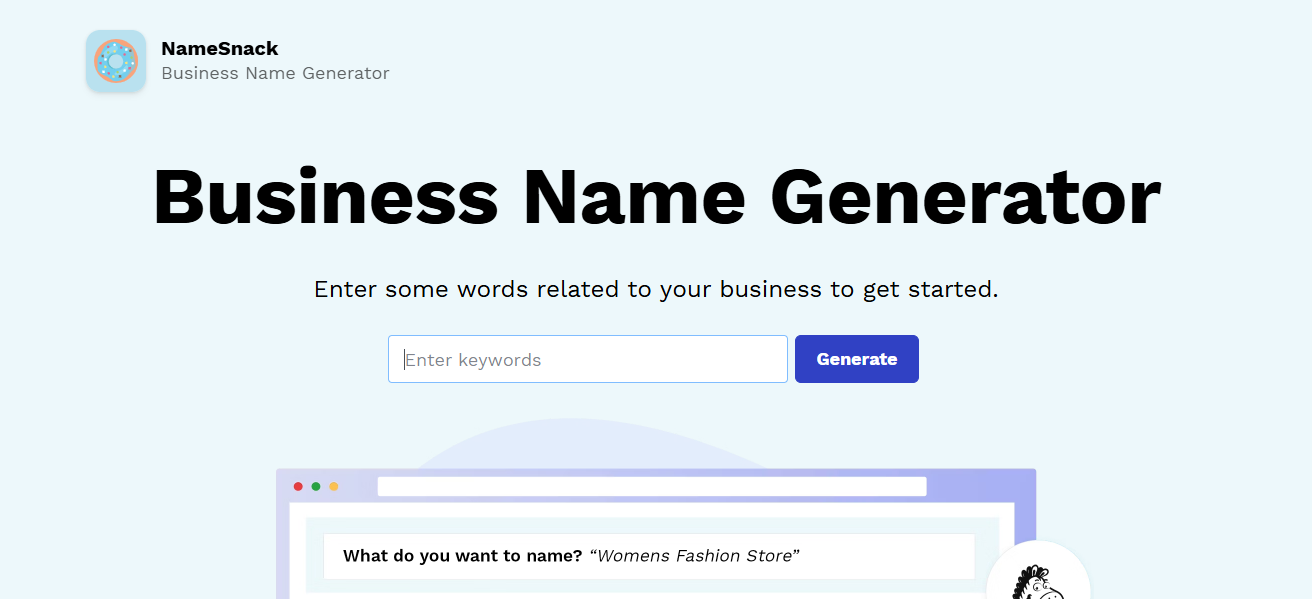Image resolution: width=1312 pixels, height=599 pixels.
Task: Click the green dot in mock browser
Action: tap(316, 487)
